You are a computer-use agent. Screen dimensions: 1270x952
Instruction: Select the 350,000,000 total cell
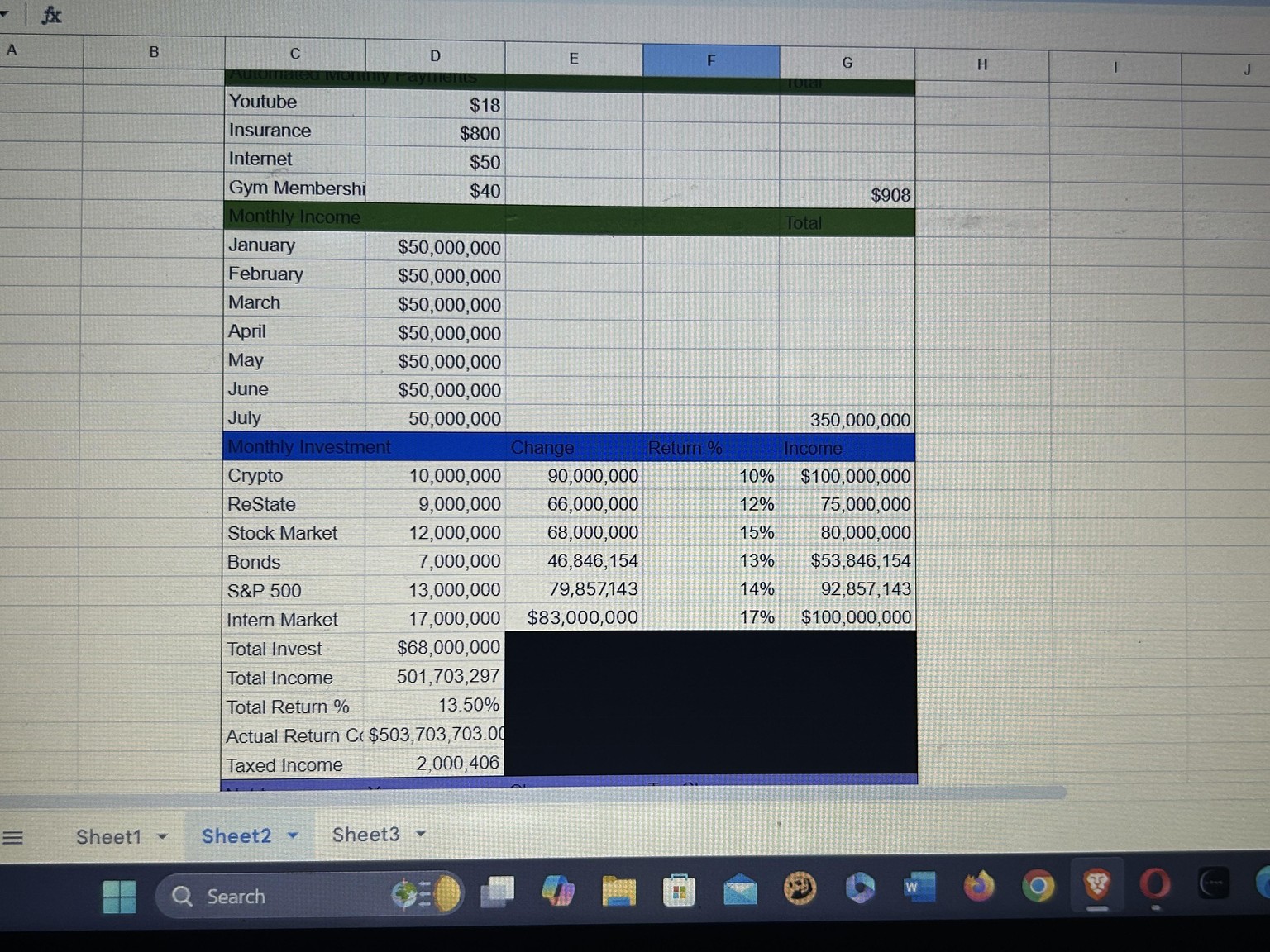847,420
